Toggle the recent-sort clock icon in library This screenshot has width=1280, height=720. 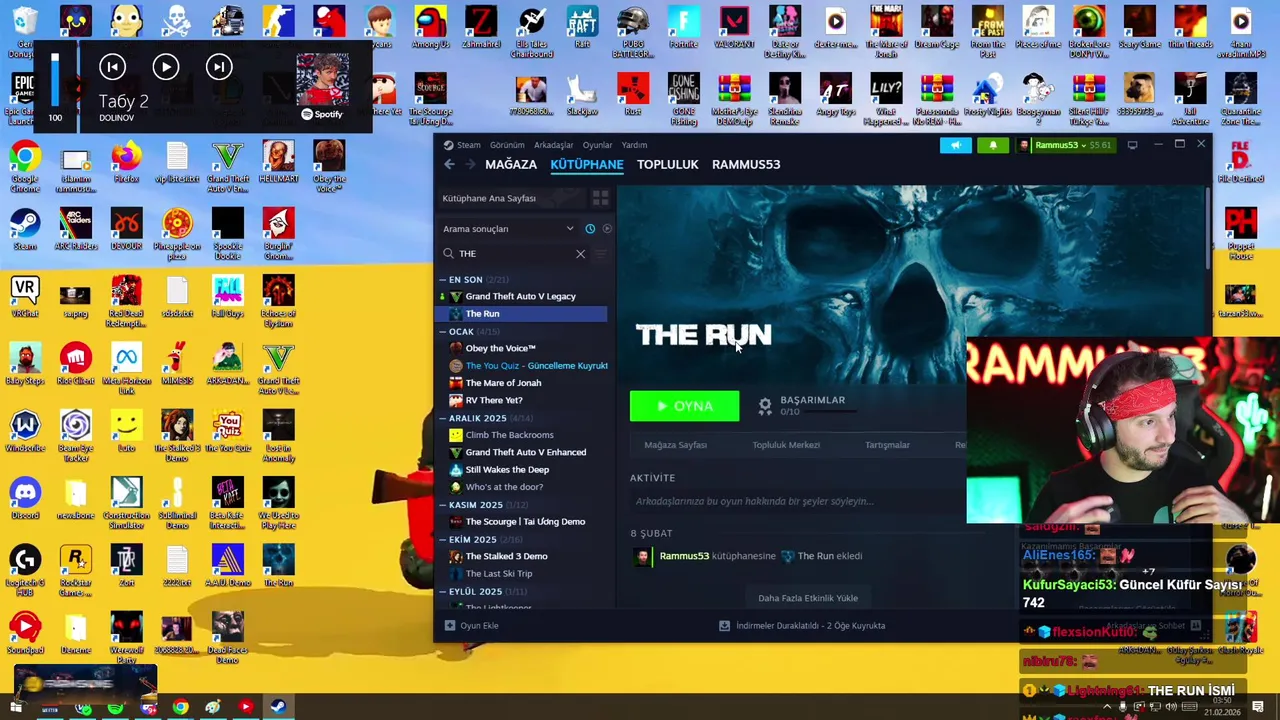590,229
